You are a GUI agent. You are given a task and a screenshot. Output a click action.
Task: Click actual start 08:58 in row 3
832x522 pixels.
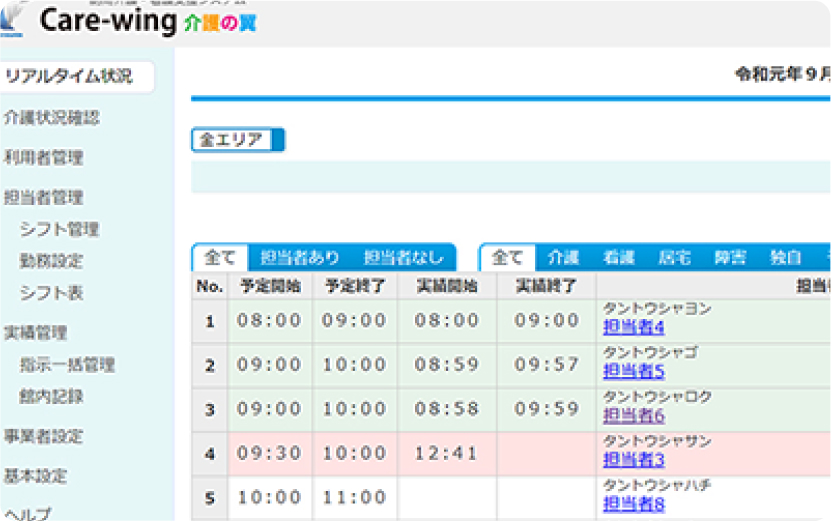[x=447, y=409]
